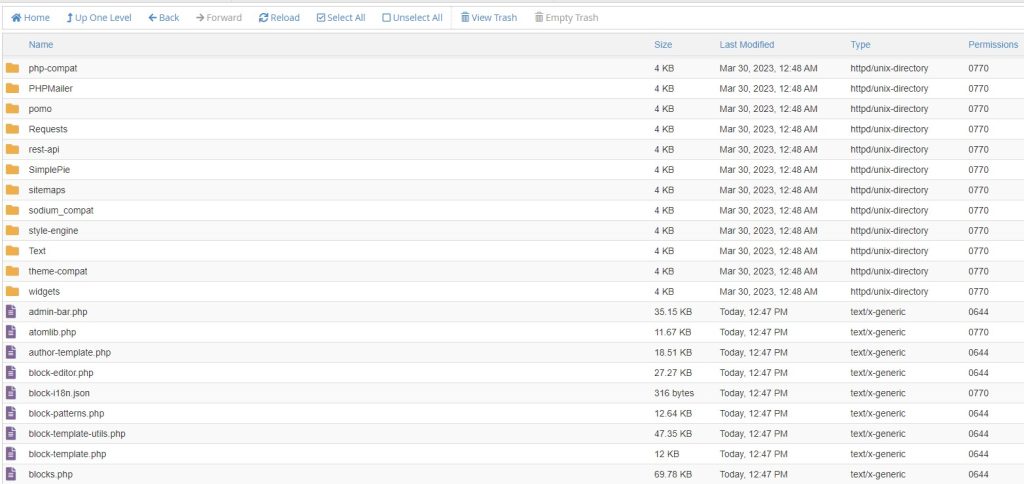Click 0770 permissions of atomlib.php
Screen dimensions: 1024x484
coord(978,332)
